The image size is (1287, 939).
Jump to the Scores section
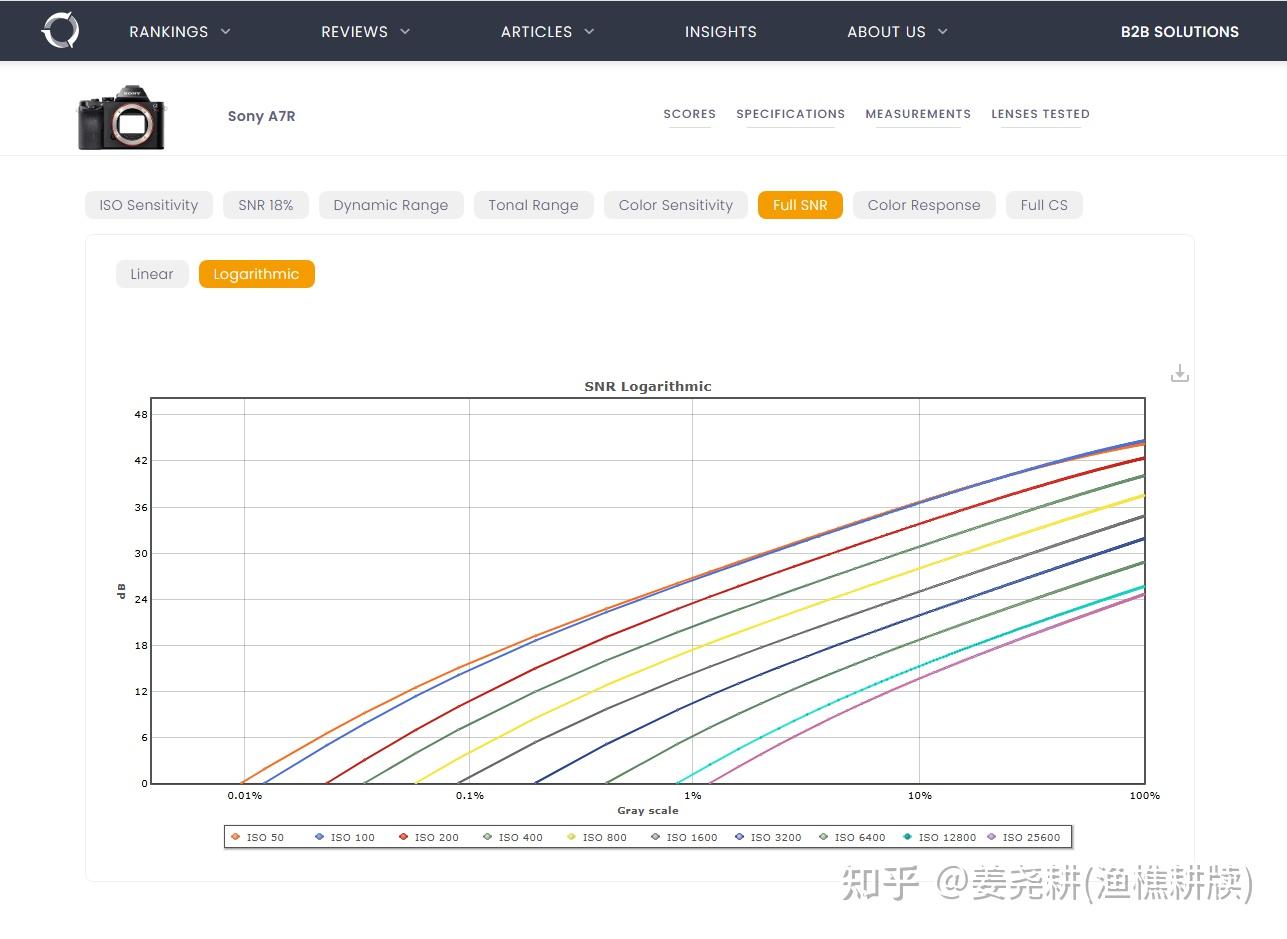click(689, 114)
